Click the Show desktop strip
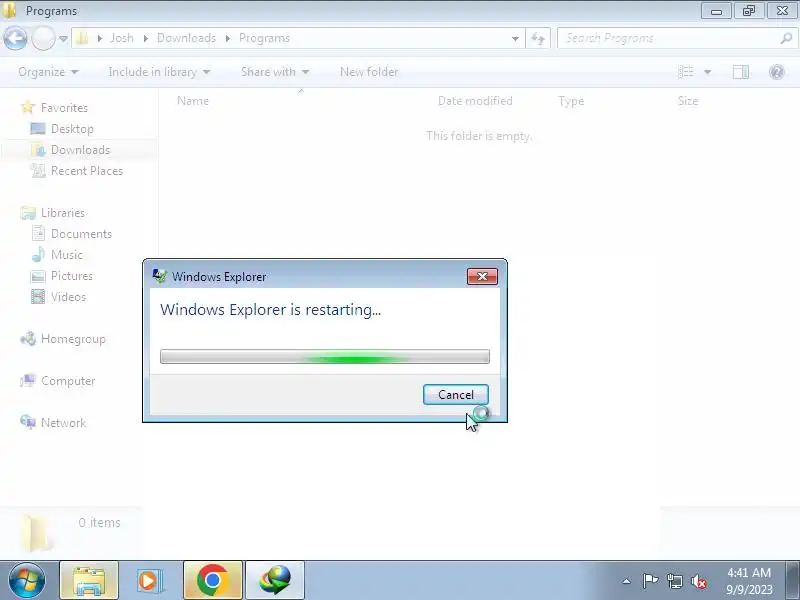 pos(793,580)
